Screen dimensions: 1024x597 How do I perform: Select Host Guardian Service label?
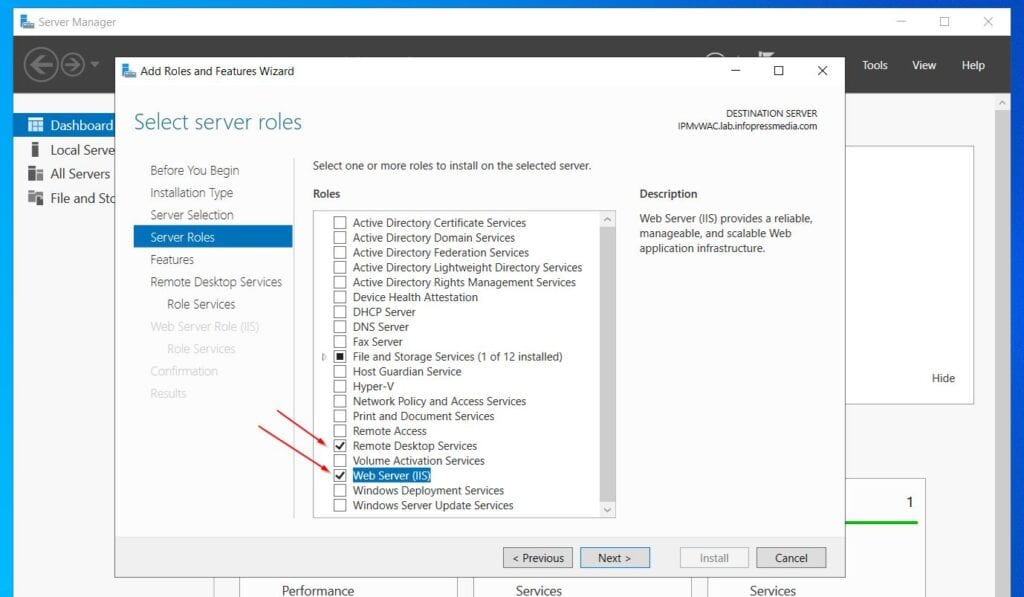[407, 372]
